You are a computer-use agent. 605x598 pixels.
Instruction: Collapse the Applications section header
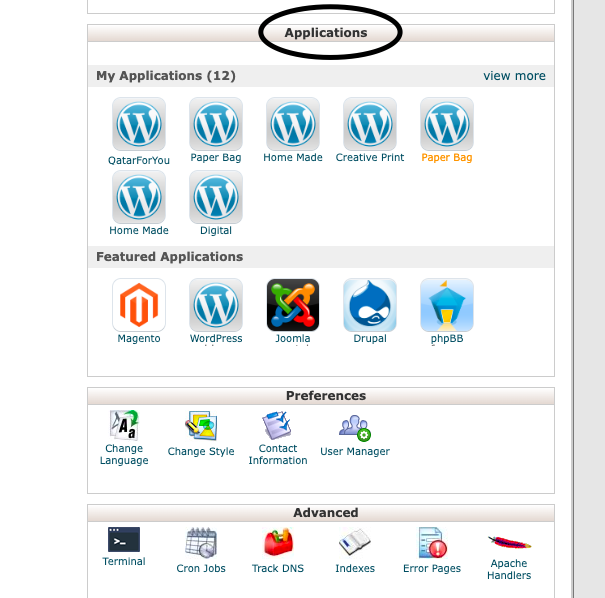(x=321, y=33)
